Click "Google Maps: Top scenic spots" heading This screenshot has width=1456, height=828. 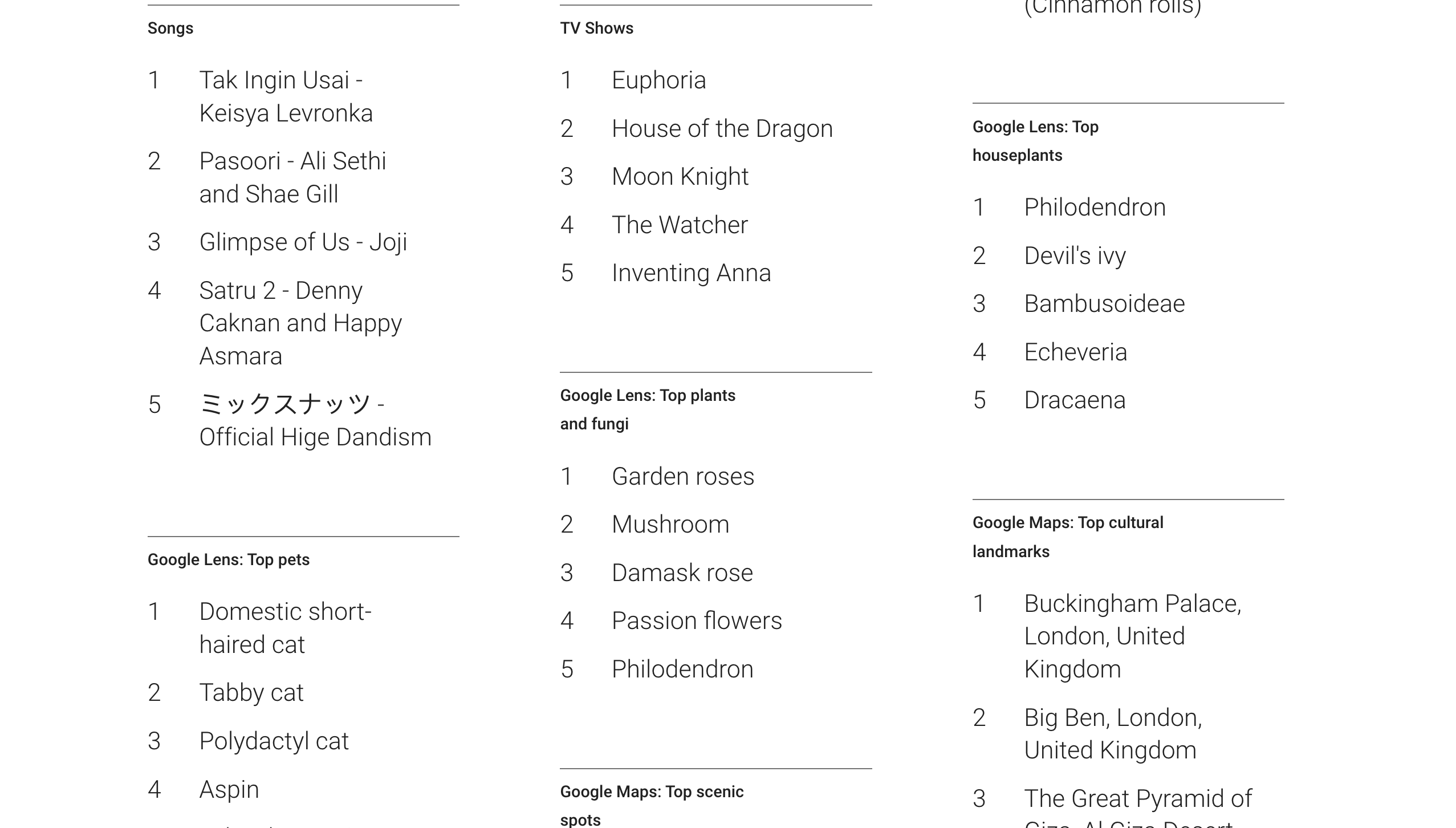point(652,805)
